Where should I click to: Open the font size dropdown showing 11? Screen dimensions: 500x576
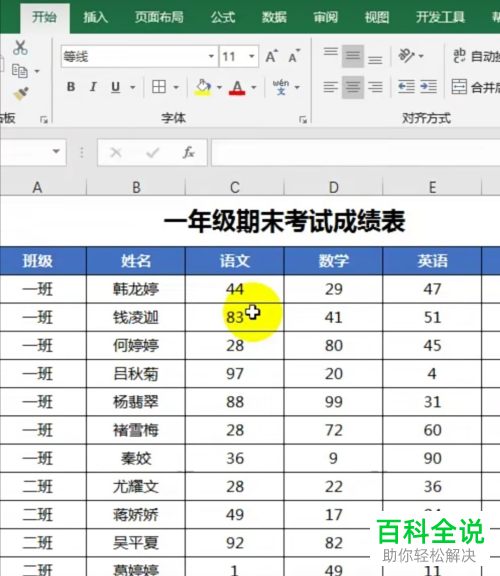click(252, 57)
